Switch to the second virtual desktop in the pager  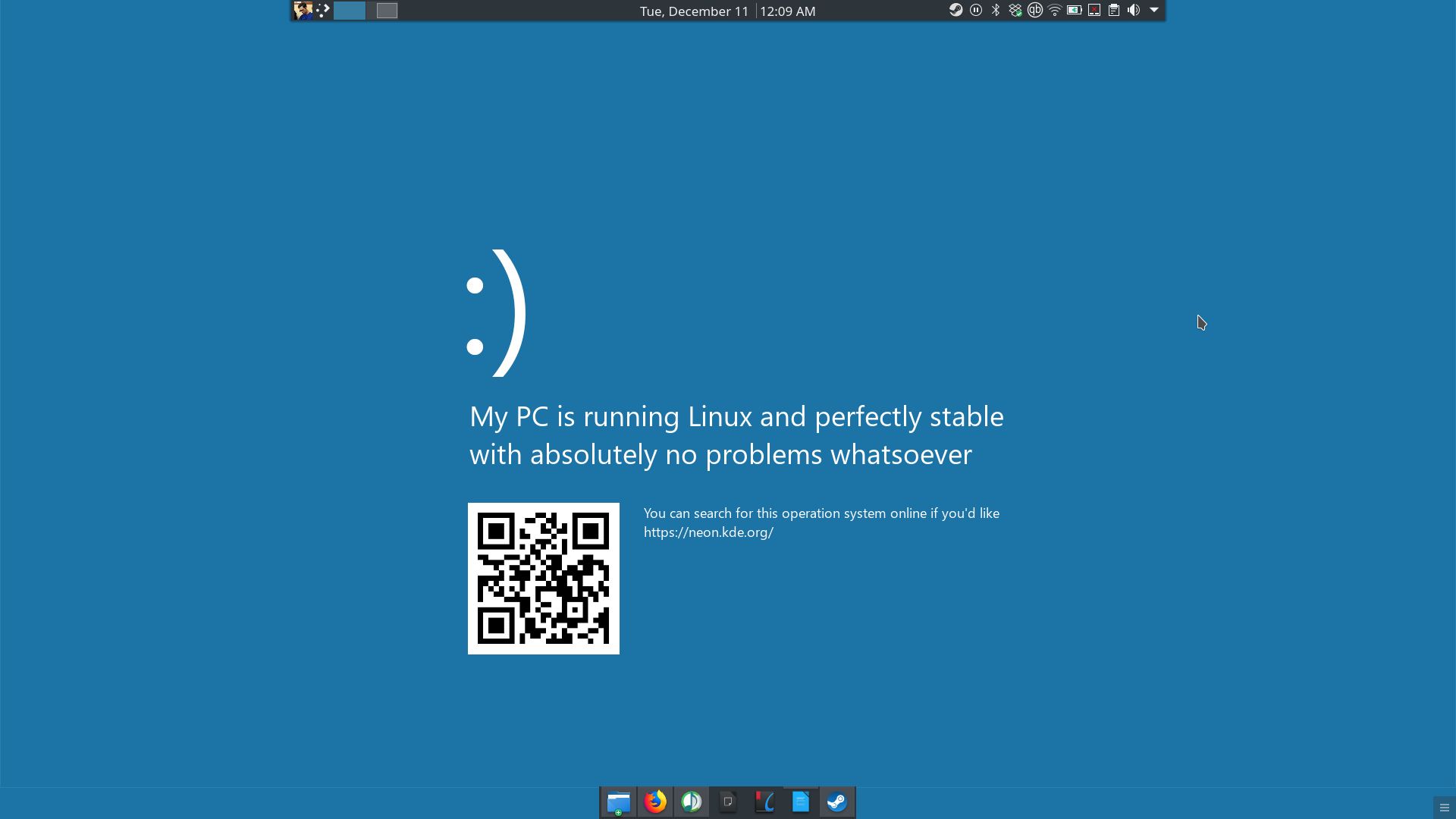(x=387, y=11)
